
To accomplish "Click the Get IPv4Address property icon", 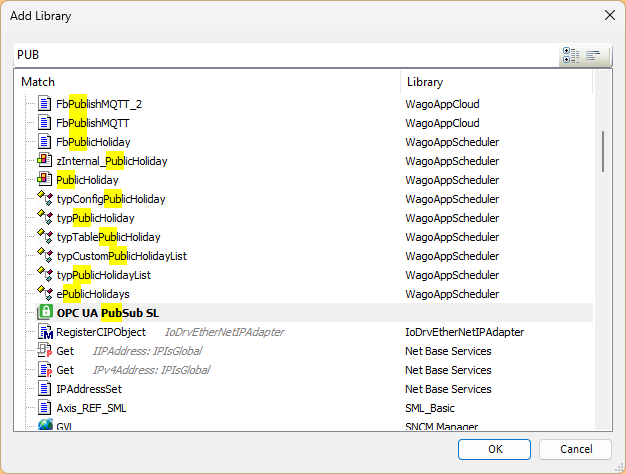I will pos(45,369).
